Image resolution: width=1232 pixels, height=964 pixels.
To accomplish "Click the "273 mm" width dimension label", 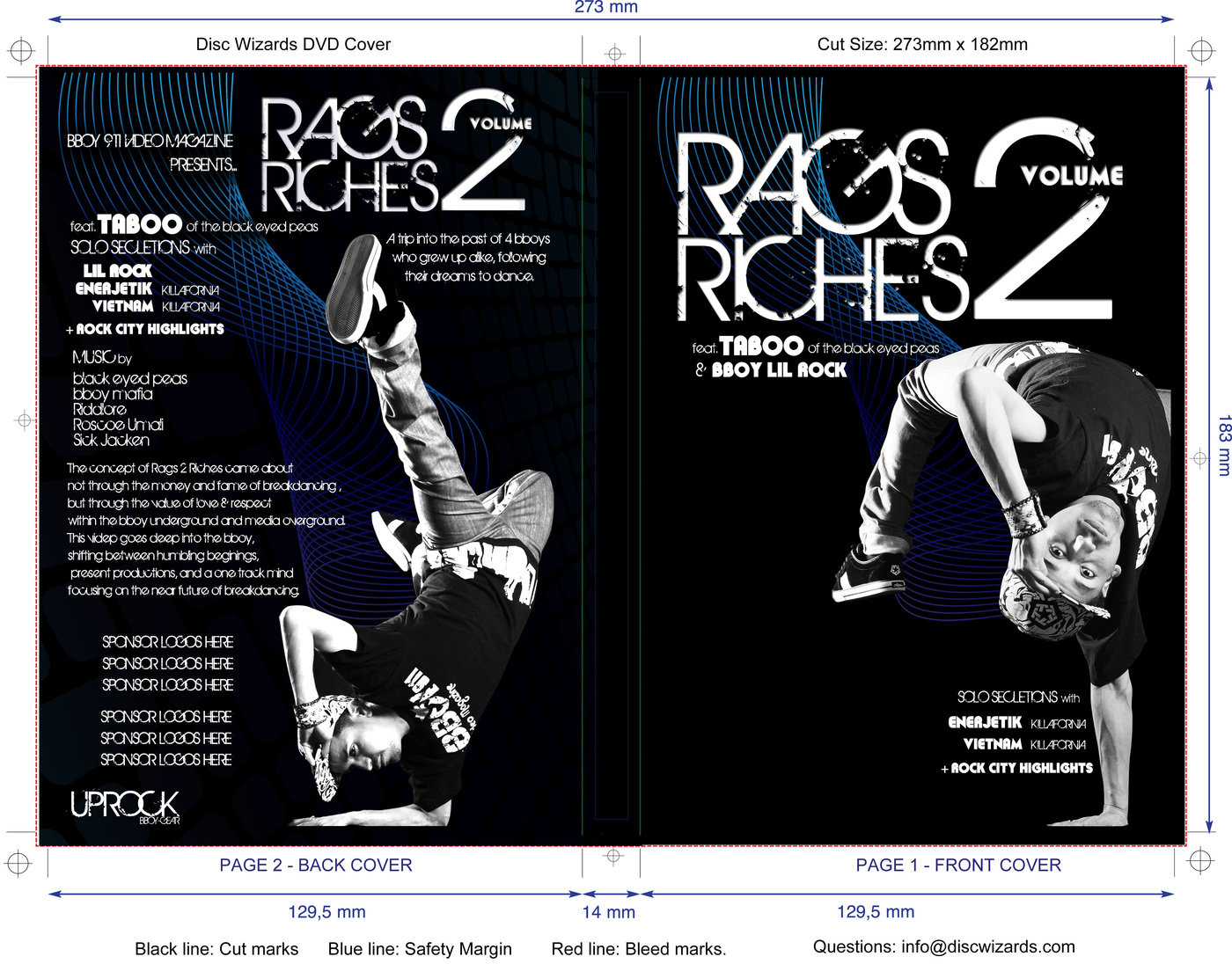I will pyautogui.click(x=605, y=7).
